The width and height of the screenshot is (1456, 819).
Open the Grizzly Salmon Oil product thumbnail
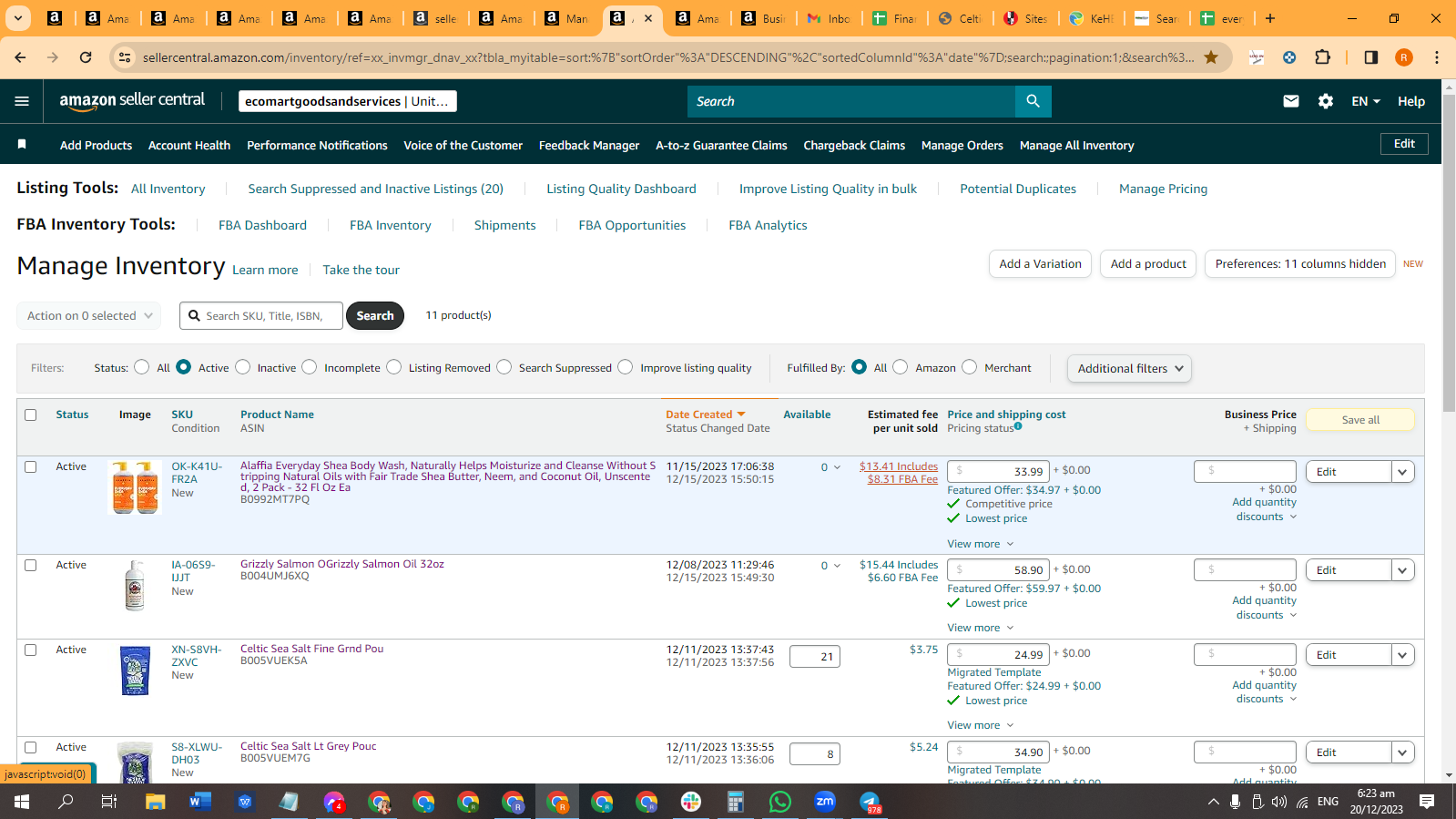[135, 585]
